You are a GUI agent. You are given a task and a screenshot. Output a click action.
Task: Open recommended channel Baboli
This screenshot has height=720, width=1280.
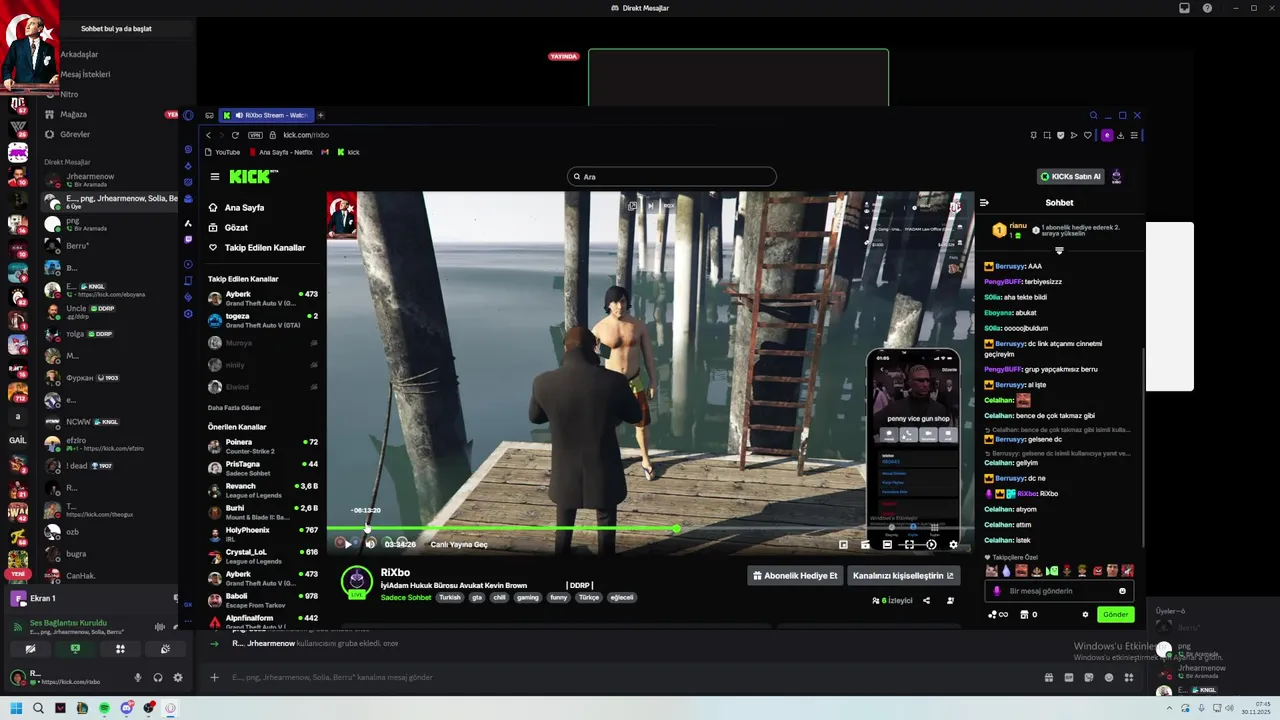pyautogui.click(x=263, y=600)
